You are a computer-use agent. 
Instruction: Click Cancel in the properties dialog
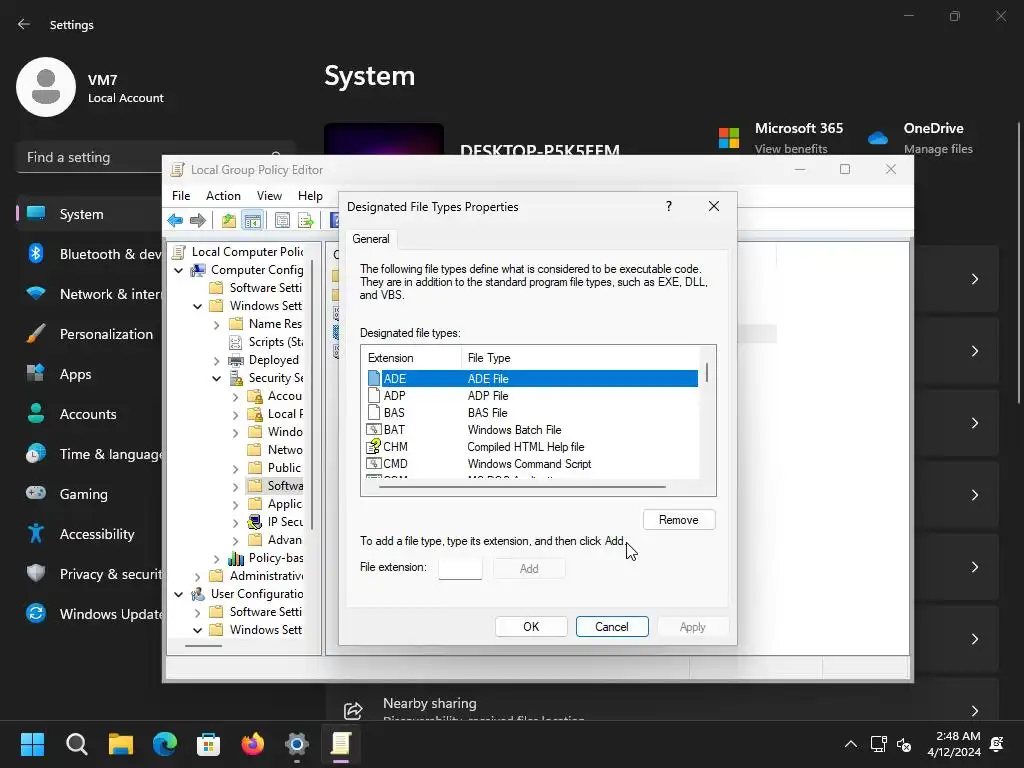coord(612,626)
